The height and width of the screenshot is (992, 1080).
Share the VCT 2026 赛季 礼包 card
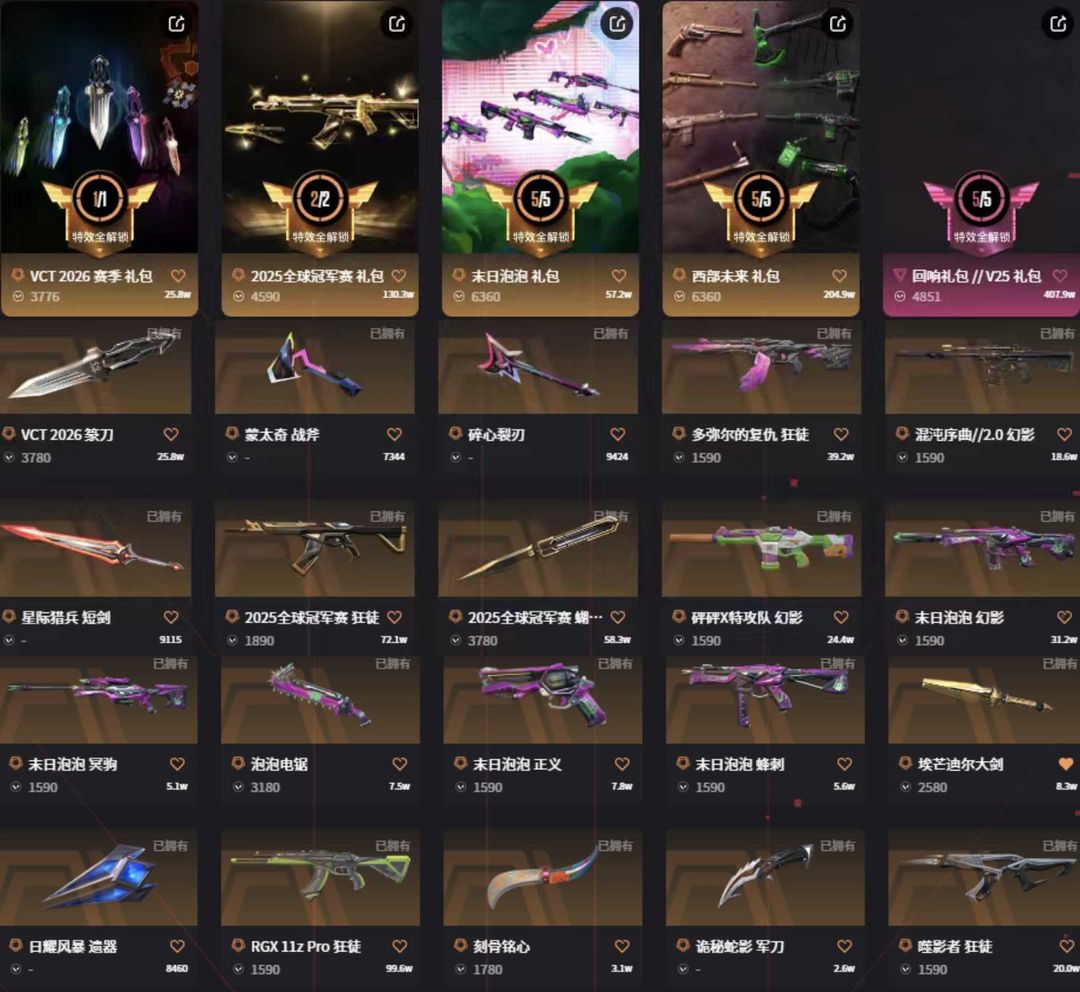click(176, 24)
